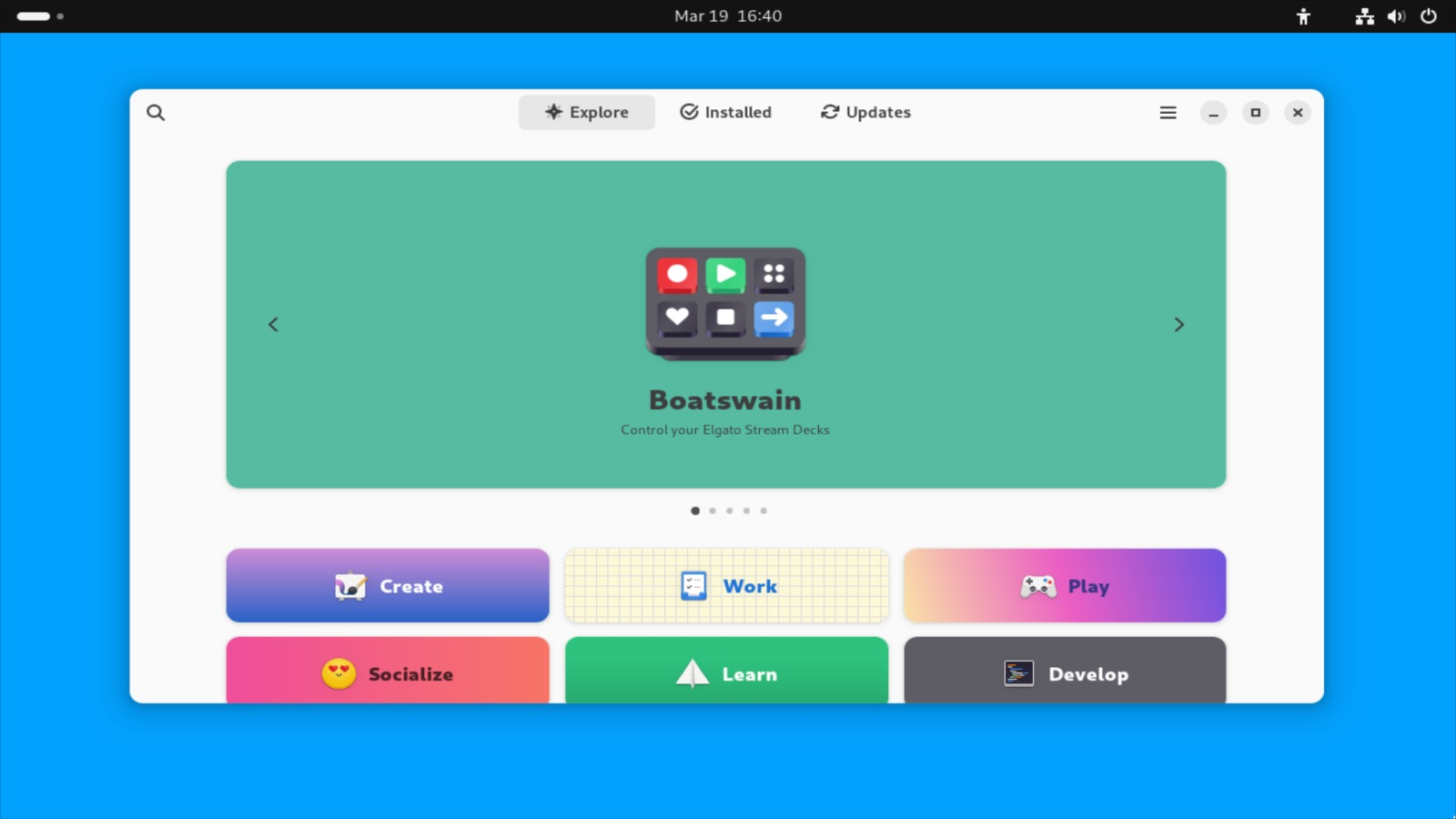Open the hamburger menu of GNOME Software
The width and height of the screenshot is (1456, 819).
pos(1168,112)
